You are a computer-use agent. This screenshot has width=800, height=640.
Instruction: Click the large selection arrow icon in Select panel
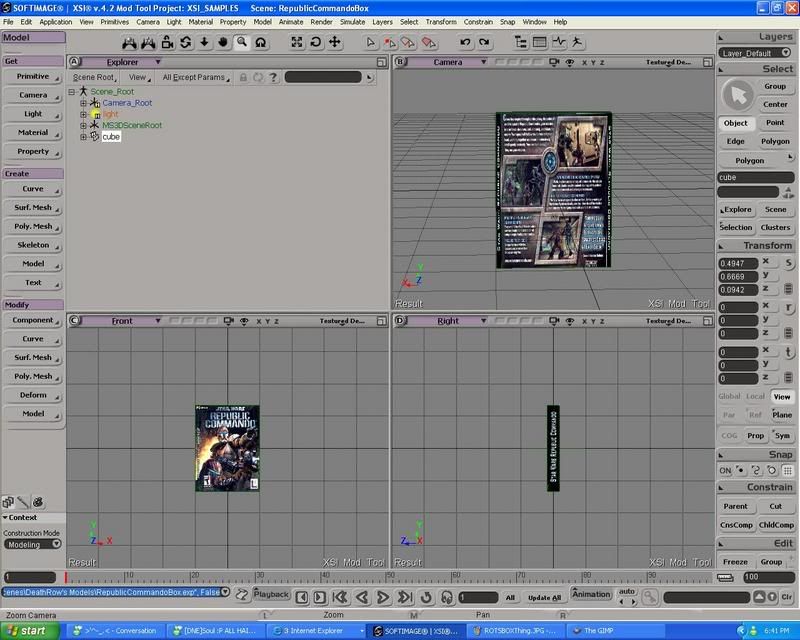pos(737,95)
